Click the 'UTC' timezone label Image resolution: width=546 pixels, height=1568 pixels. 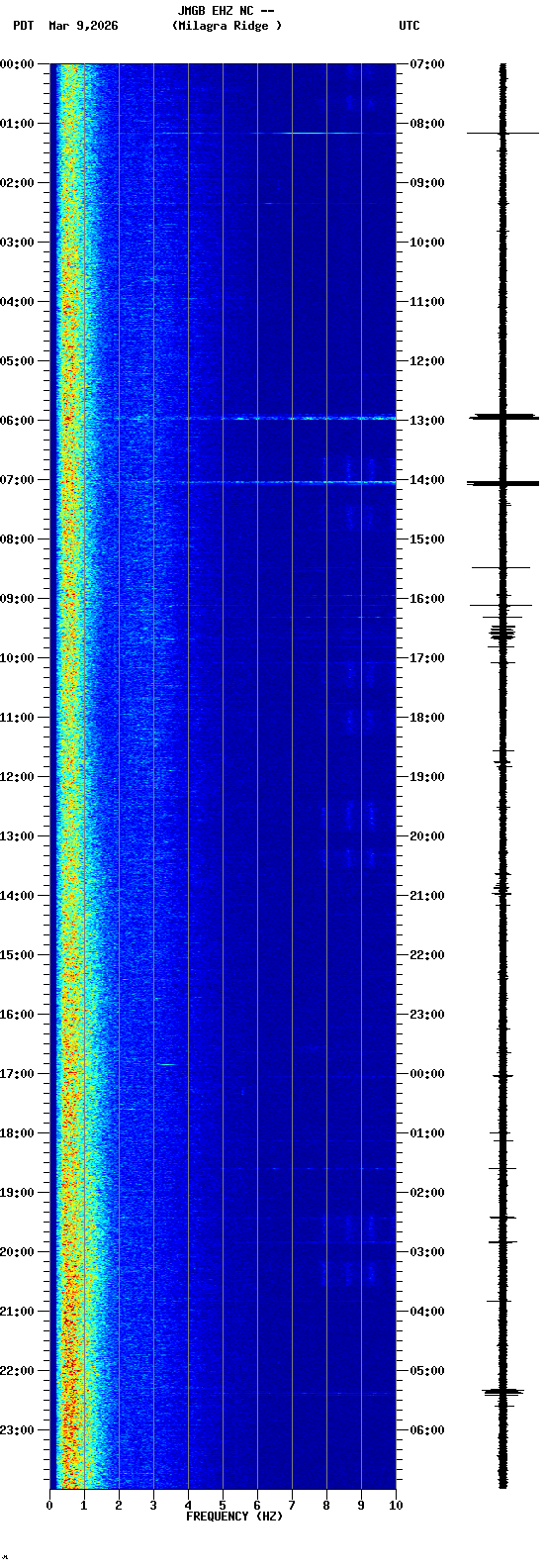point(409,26)
